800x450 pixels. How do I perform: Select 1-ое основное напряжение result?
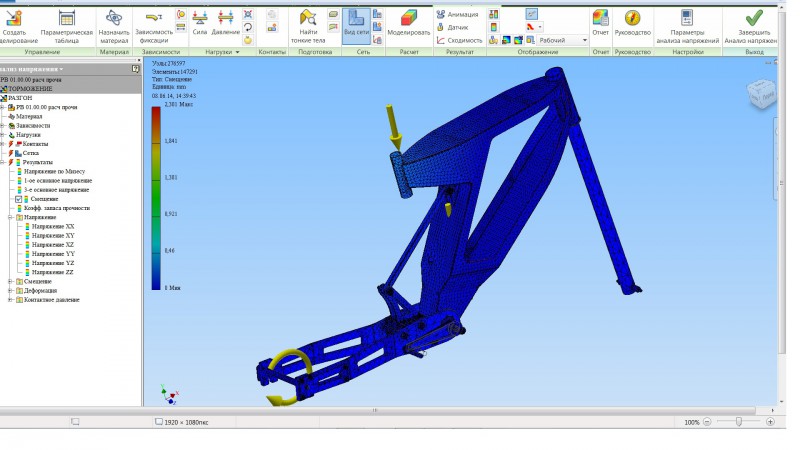point(58,181)
